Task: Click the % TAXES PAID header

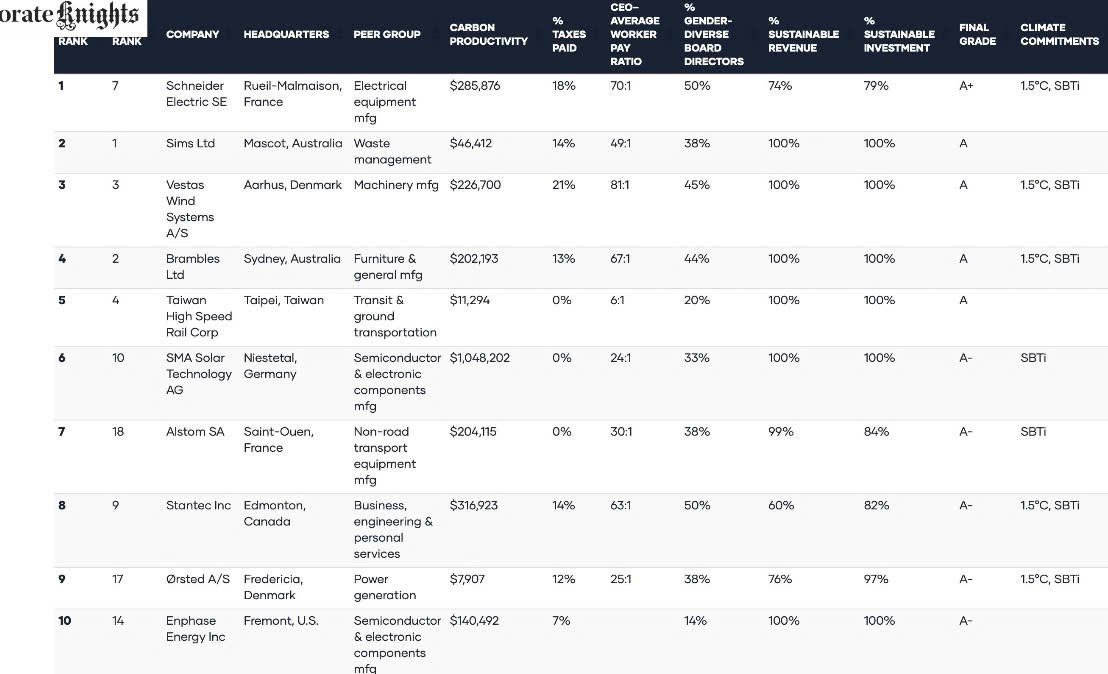Action: tap(569, 34)
